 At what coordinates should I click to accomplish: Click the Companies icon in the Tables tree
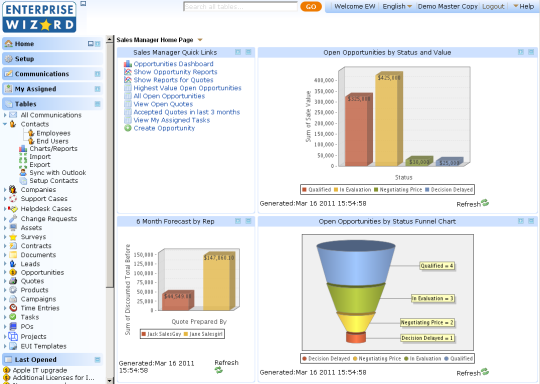pyautogui.click(x=13, y=189)
